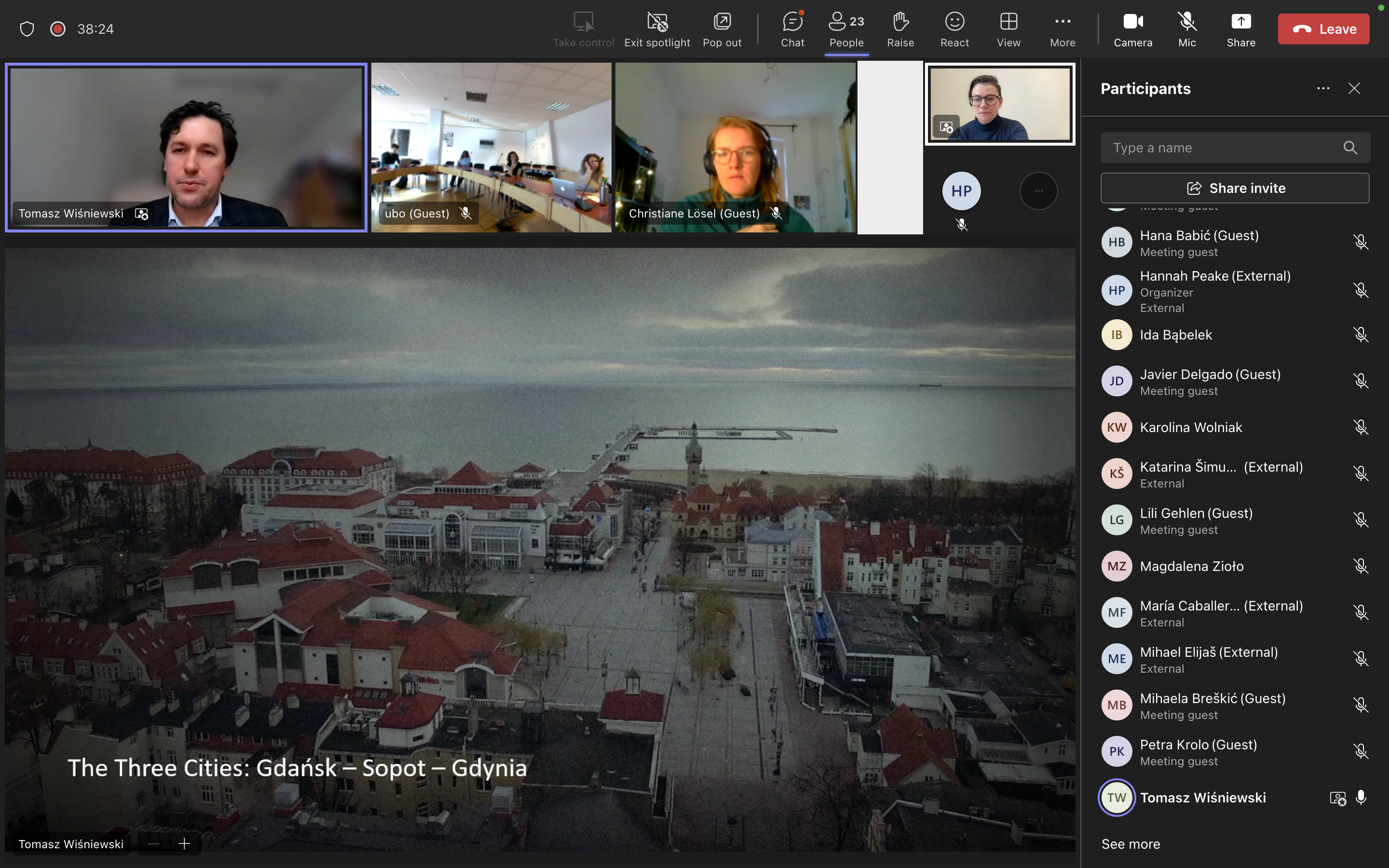The image size is (1389, 868).
Task: Click See more participants link
Action: [1130, 844]
